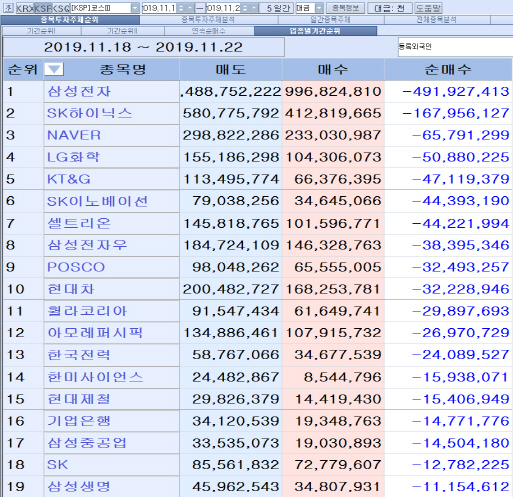Select the 연속순매수 sub-tab
This screenshot has height=497, width=513.
pos(209,31)
